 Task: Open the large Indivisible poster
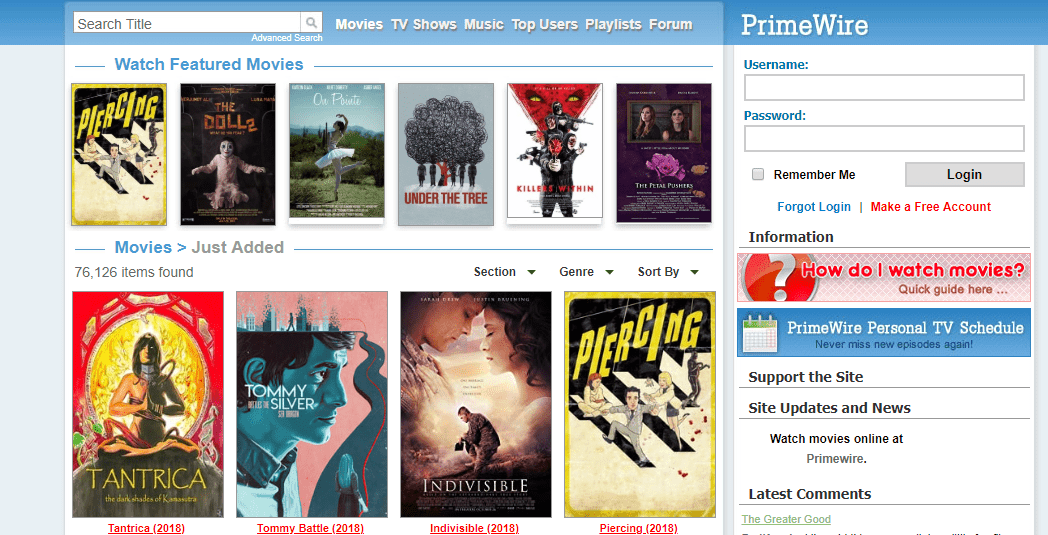tap(476, 404)
